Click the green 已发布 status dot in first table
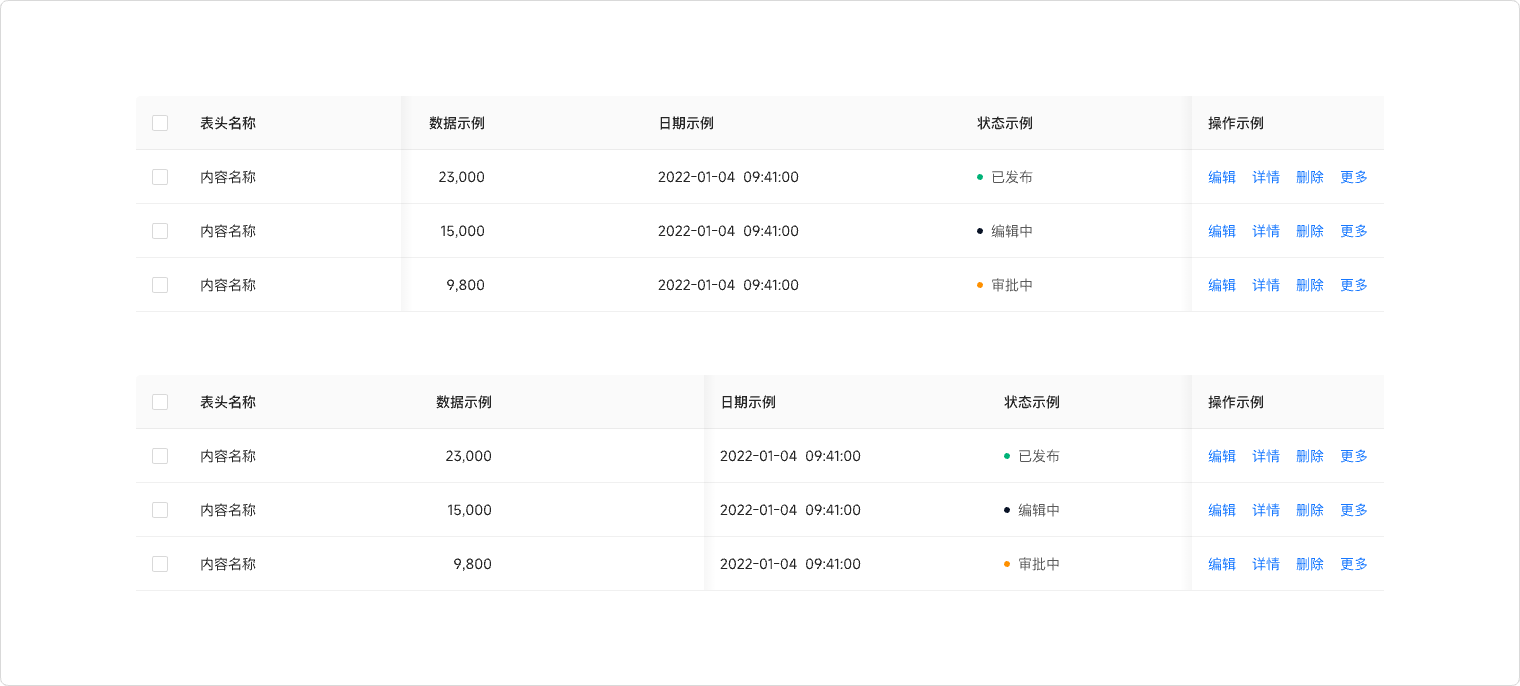 pyautogui.click(x=980, y=177)
